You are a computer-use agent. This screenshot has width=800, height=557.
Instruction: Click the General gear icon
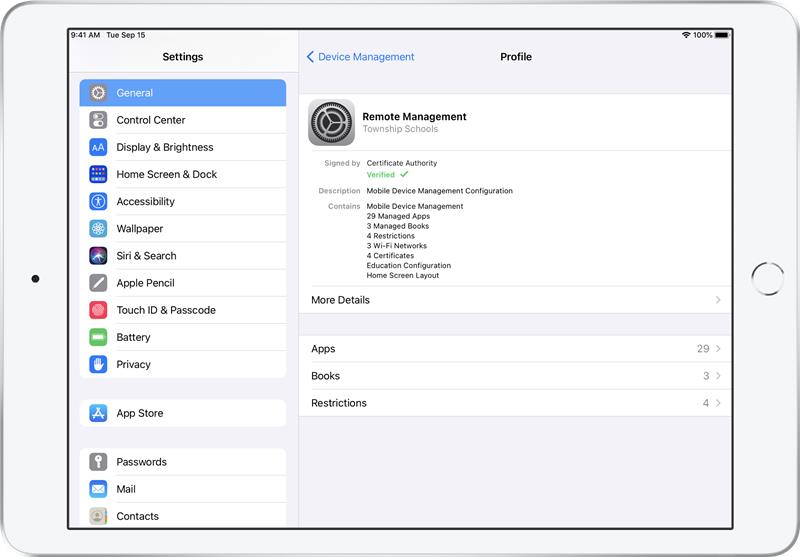(98, 93)
